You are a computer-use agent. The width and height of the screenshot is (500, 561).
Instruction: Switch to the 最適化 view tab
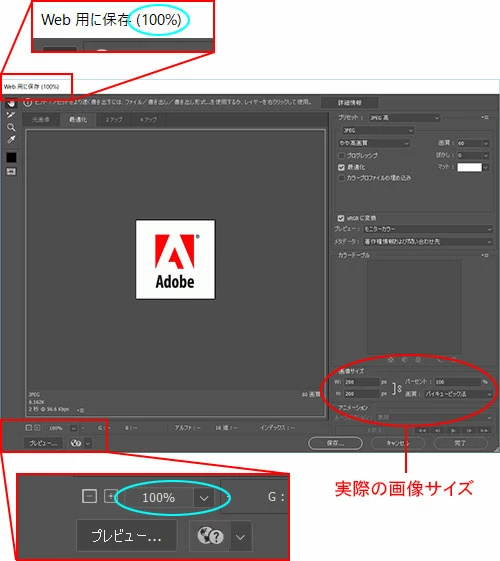coord(78,119)
